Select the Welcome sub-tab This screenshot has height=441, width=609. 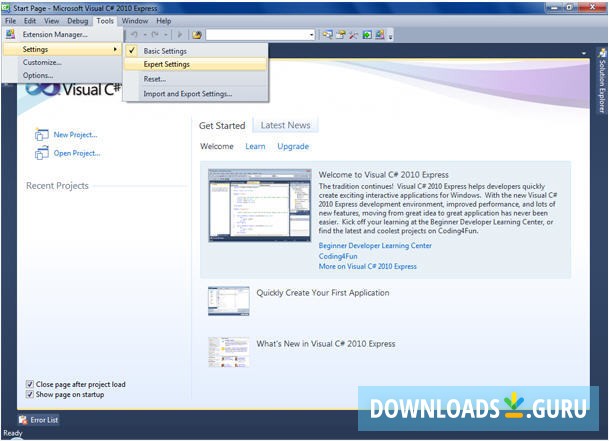(x=217, y=146)
